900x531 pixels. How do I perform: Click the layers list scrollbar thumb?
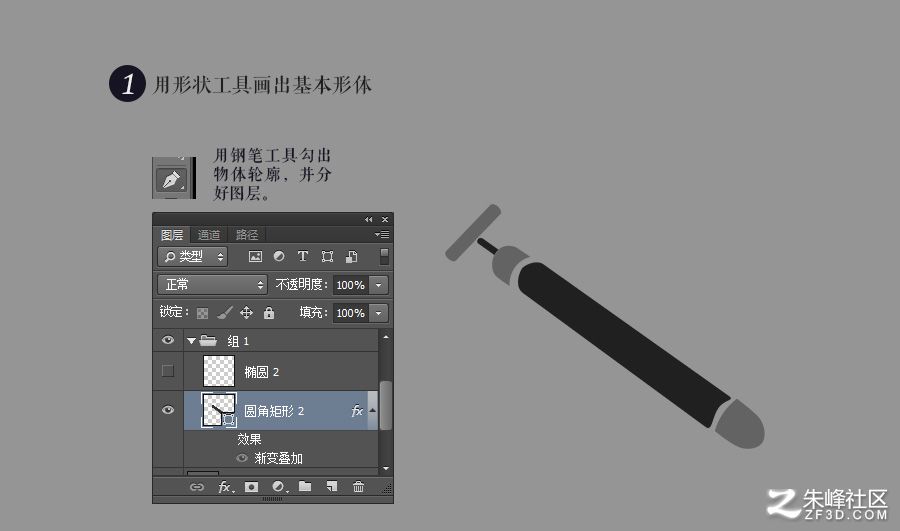pyautogui.click(x=386, y=405)
